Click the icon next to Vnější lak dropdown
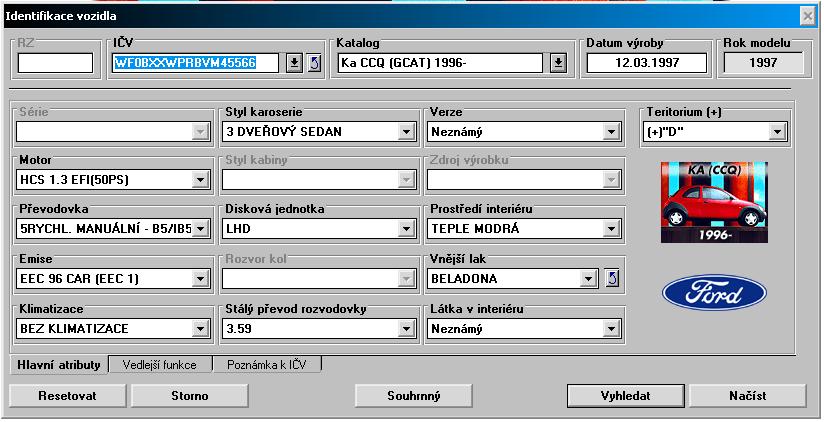 613,278
